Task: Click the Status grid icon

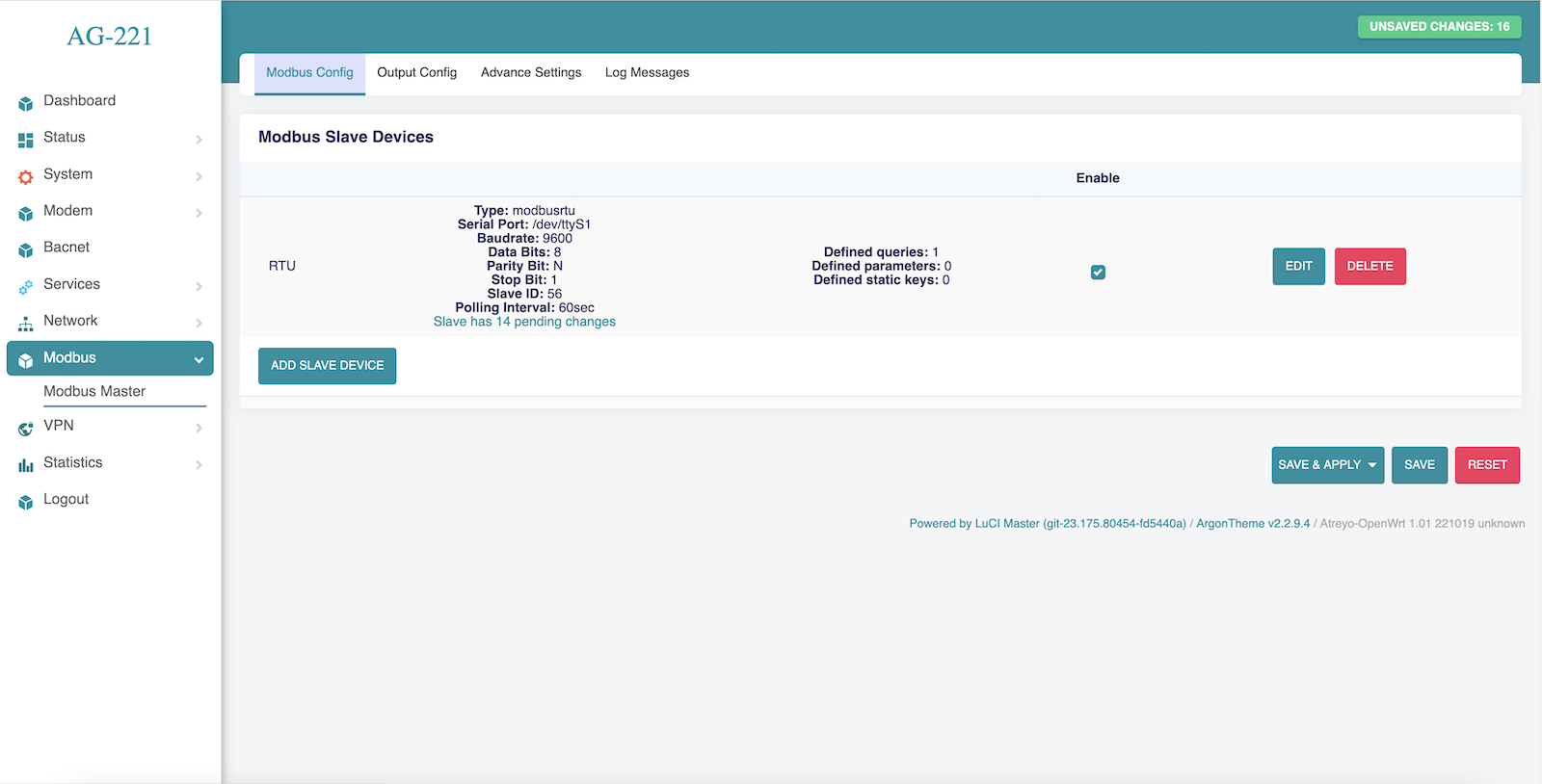Action: point(26,140)
